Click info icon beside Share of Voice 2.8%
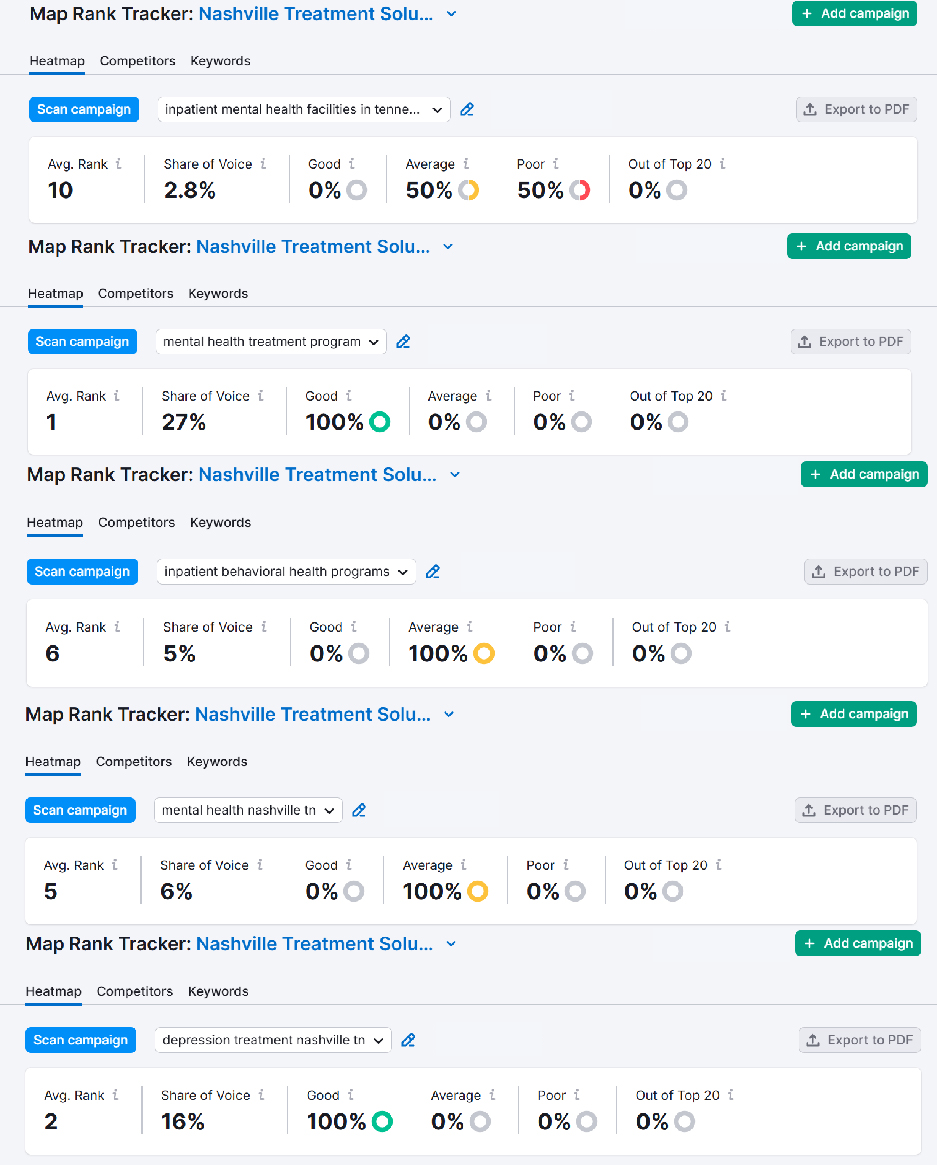This screenshot has width=937, height=1165. pyautogui.click(x=263, y=164)
